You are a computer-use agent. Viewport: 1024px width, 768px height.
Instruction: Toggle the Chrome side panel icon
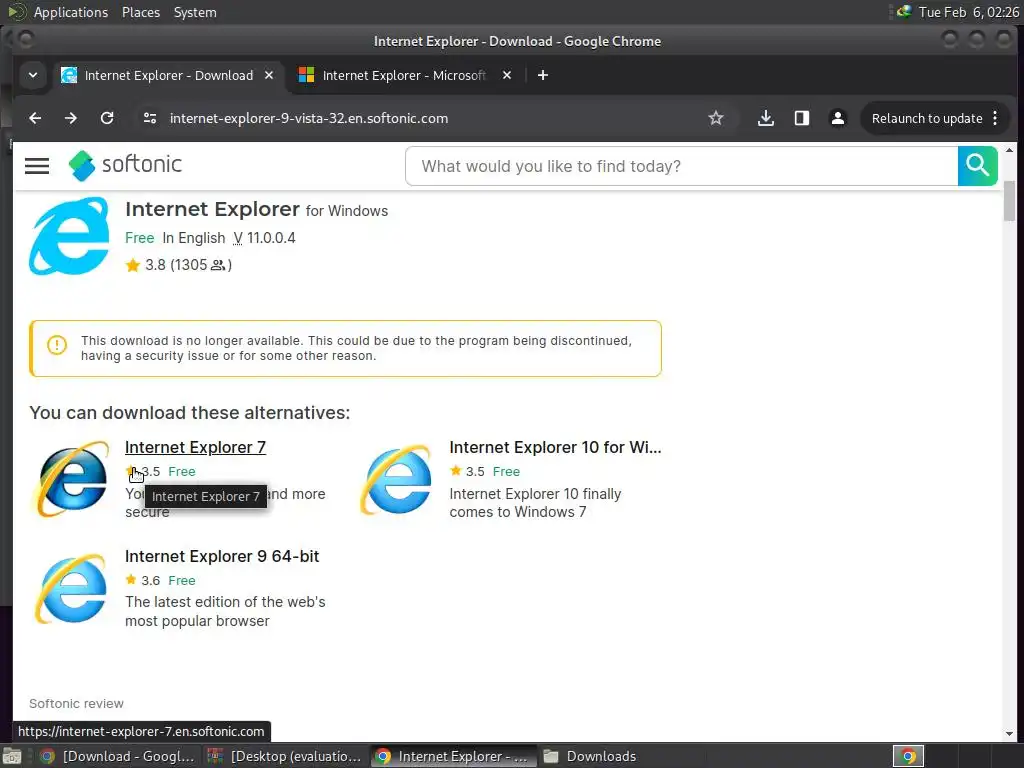point(801,118)
